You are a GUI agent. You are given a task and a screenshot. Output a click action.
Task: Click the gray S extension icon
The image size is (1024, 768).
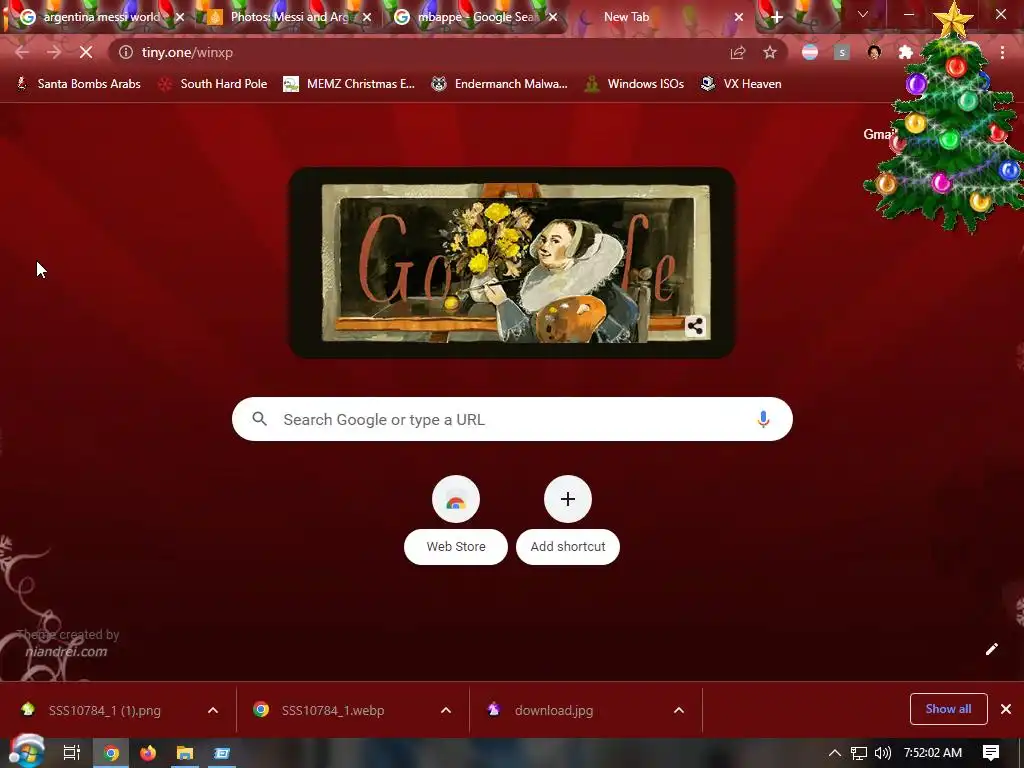coord(842,52)
